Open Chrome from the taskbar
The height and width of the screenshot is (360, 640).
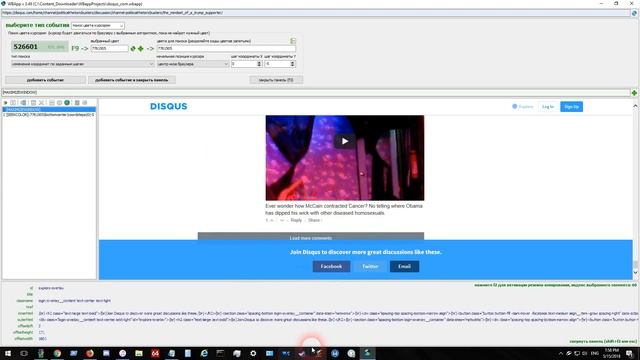click(57, 353)
